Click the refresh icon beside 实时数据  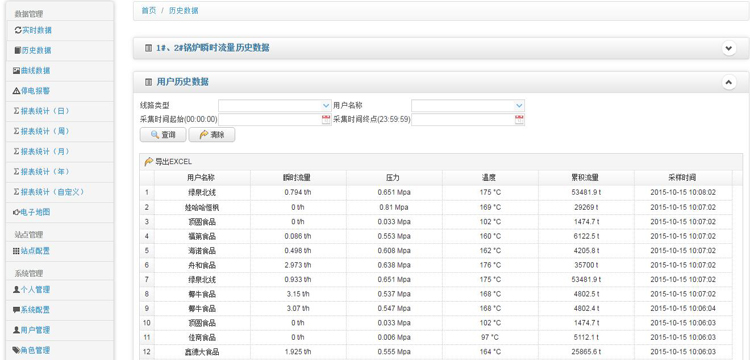(x=18, y=30)
